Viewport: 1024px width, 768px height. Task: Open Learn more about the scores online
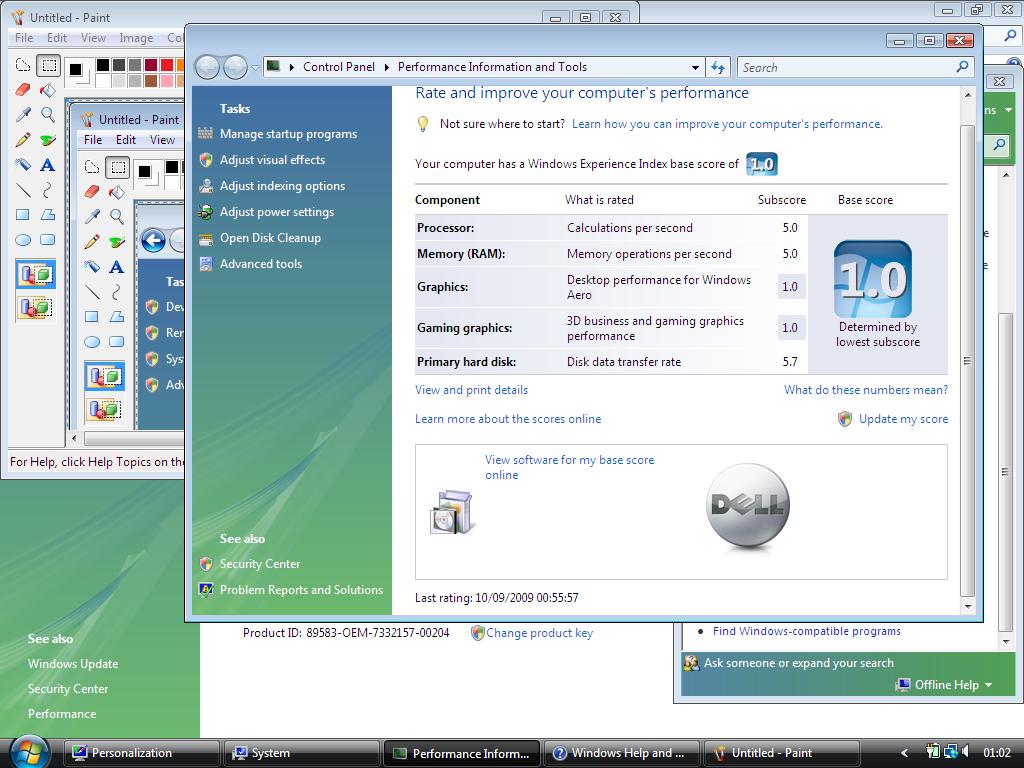pyautogui.click(x=508, y=419)
